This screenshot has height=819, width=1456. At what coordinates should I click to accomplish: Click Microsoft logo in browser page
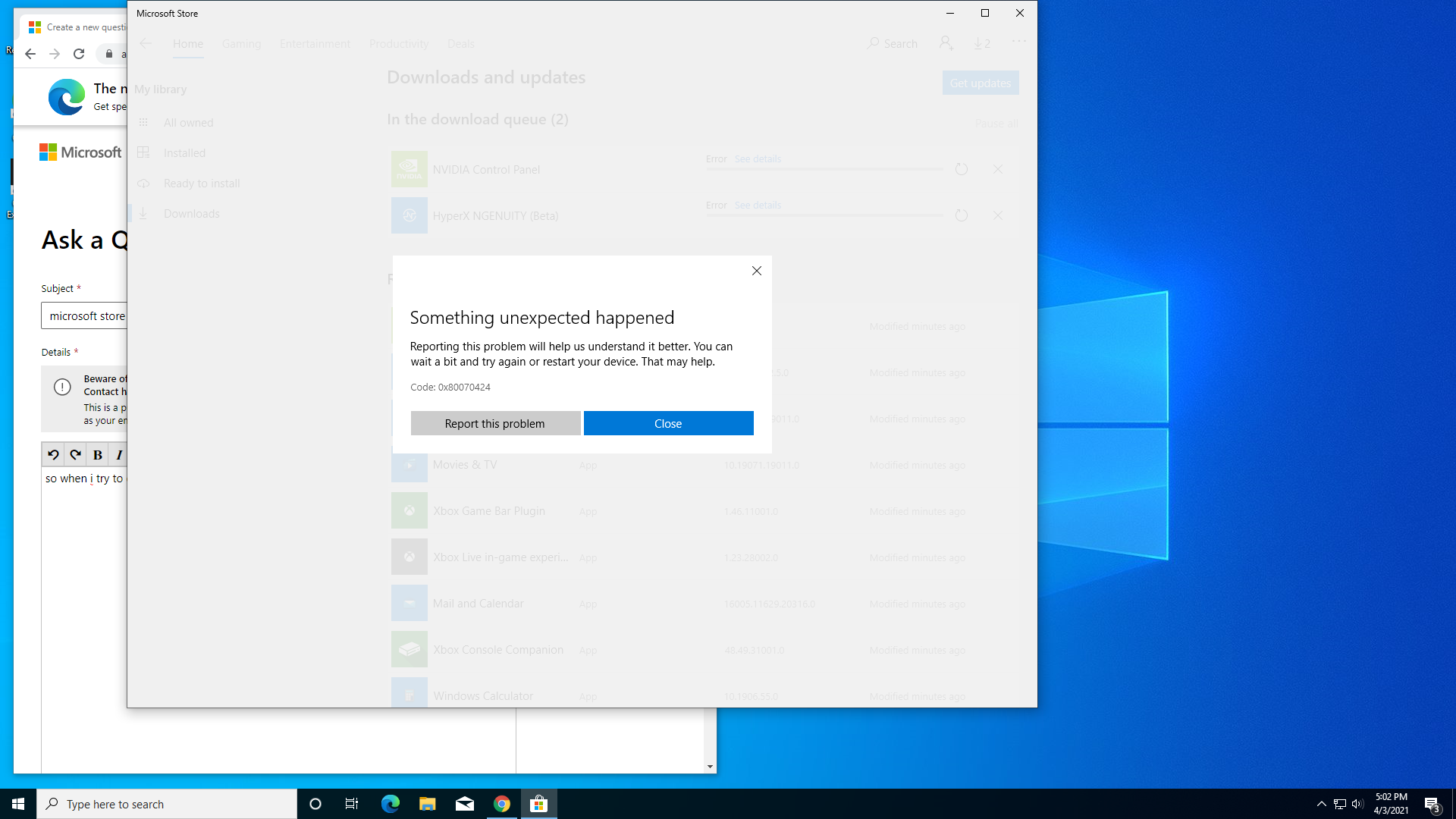point(80,152)
